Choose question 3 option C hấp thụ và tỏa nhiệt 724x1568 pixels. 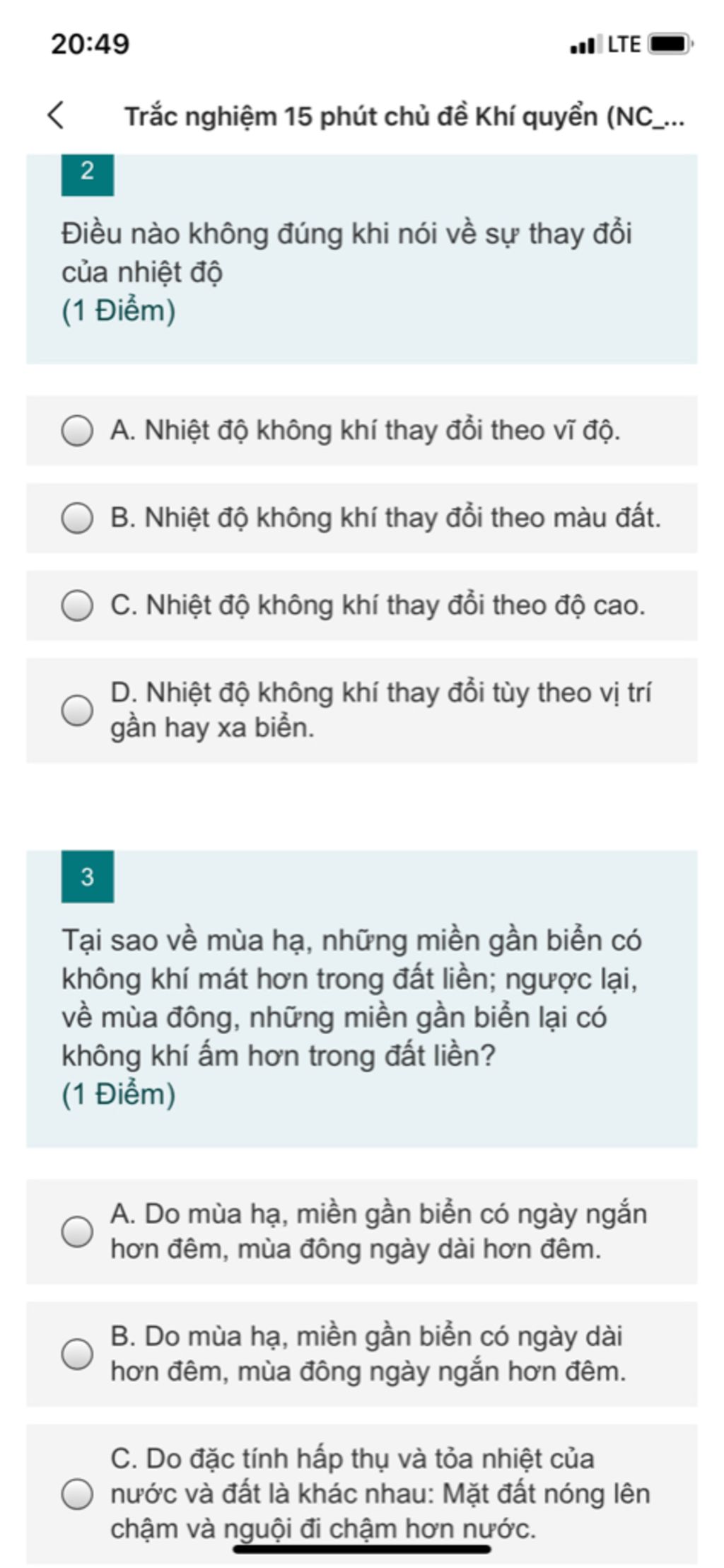click(x=362, y=1494)
